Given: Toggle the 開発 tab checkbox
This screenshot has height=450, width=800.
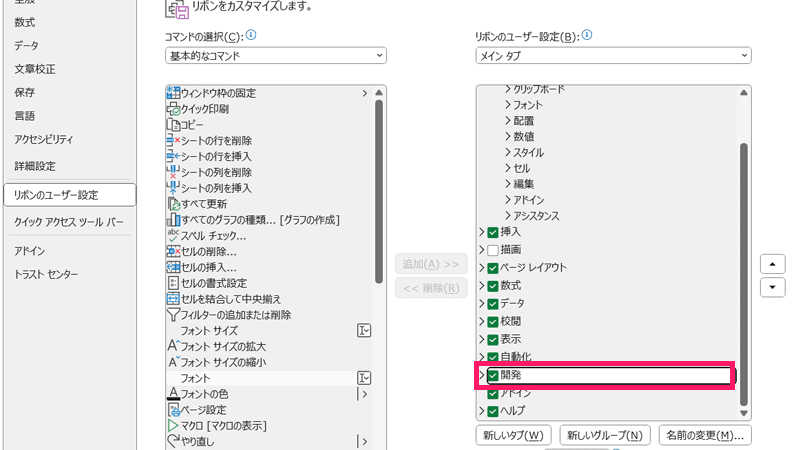Looking at the screenshot, I should [x=492, y=376].
